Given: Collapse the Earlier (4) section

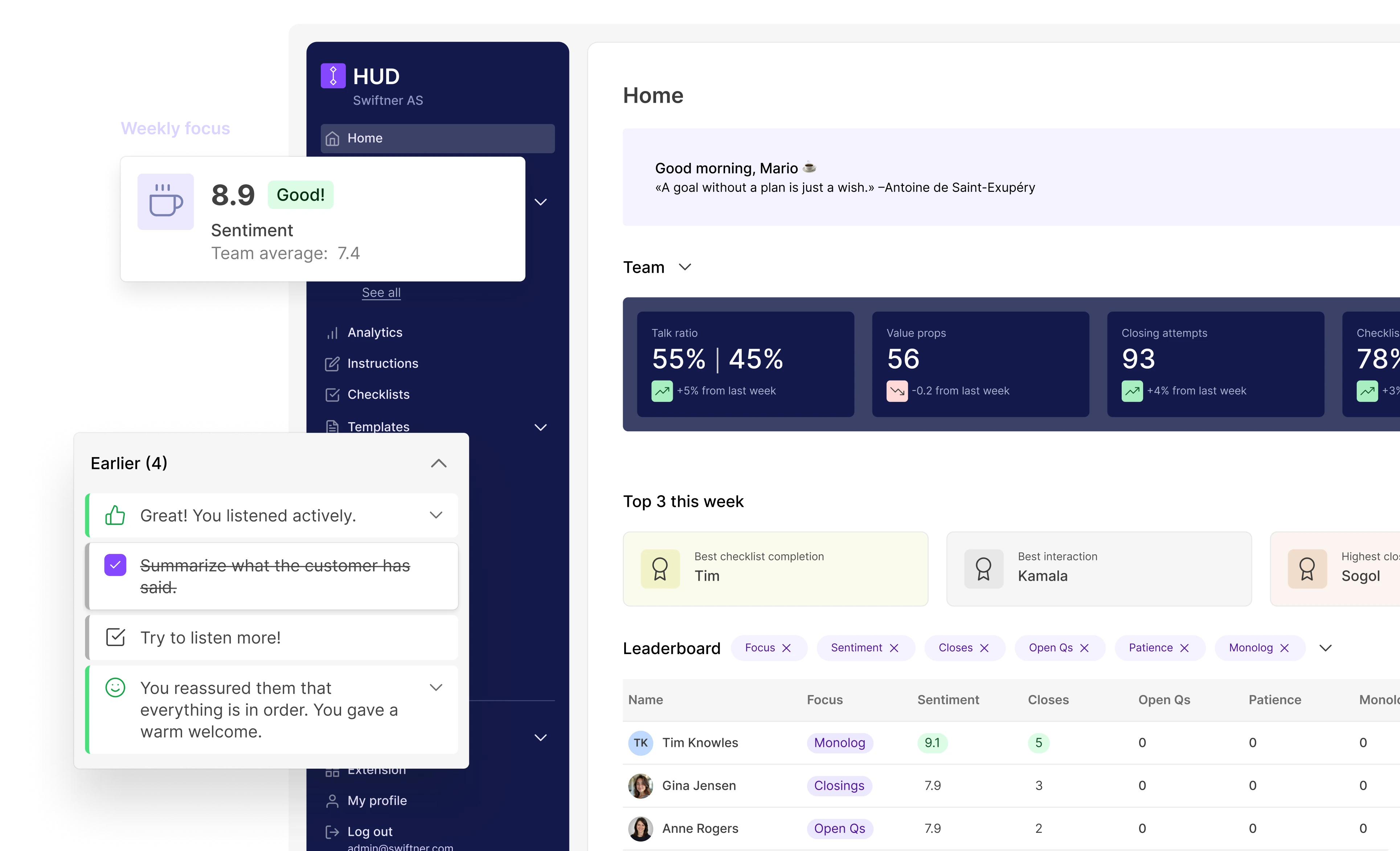Looking at the screenshot, I should click(x=438, y=463).
